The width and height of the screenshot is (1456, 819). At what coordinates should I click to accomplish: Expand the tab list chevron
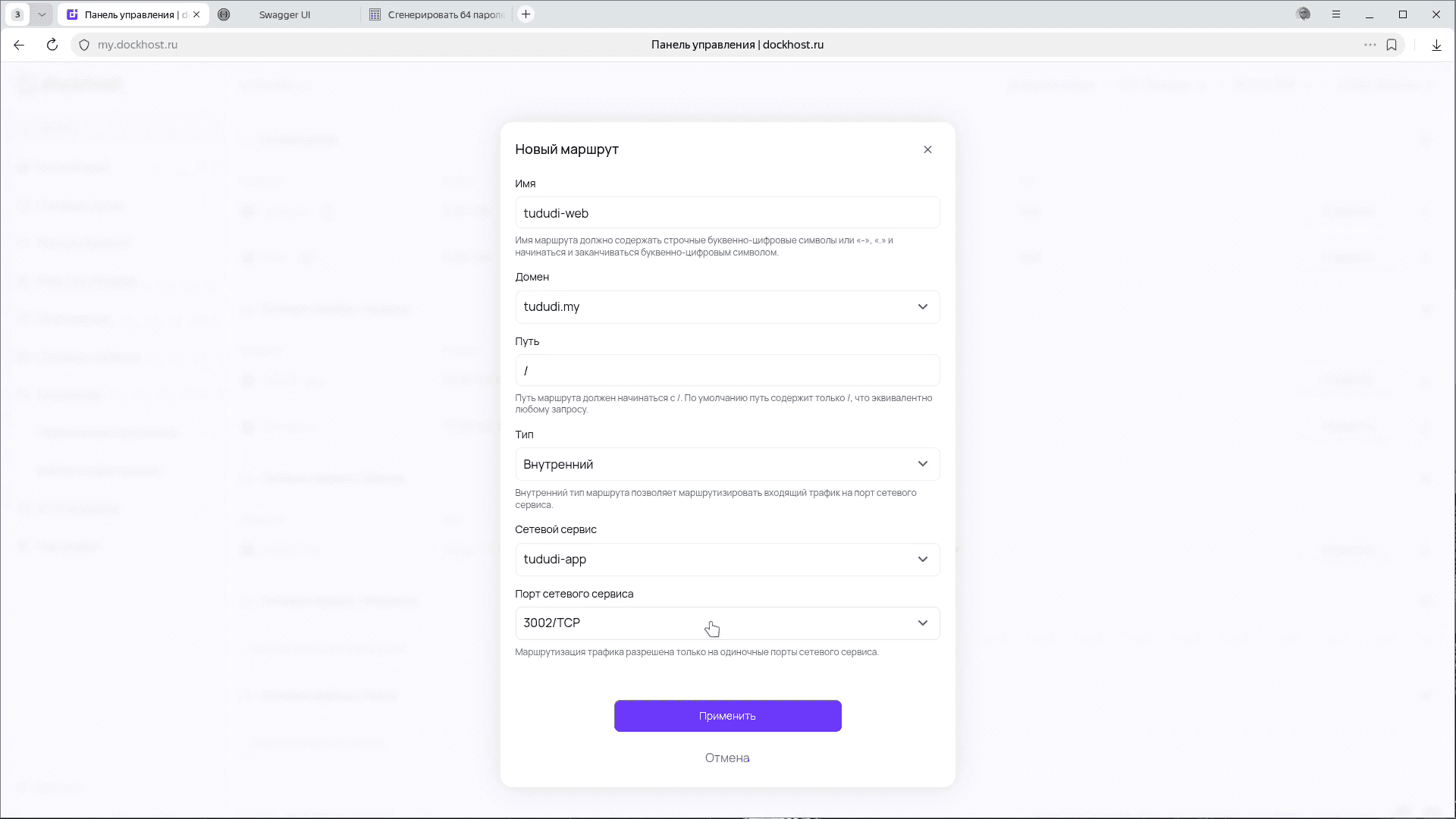click(x=42, y=14)
